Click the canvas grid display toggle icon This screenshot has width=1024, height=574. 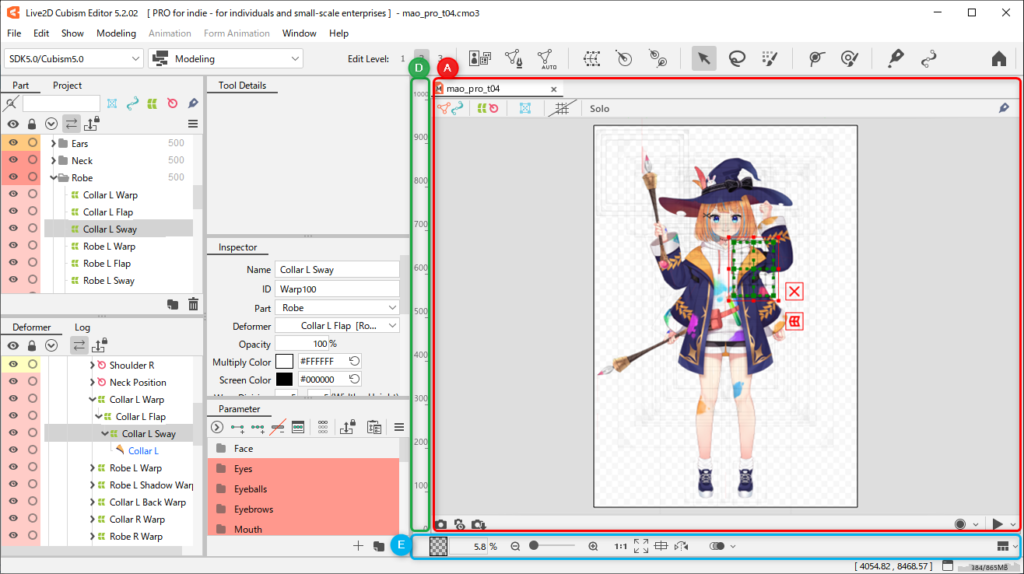562,108
